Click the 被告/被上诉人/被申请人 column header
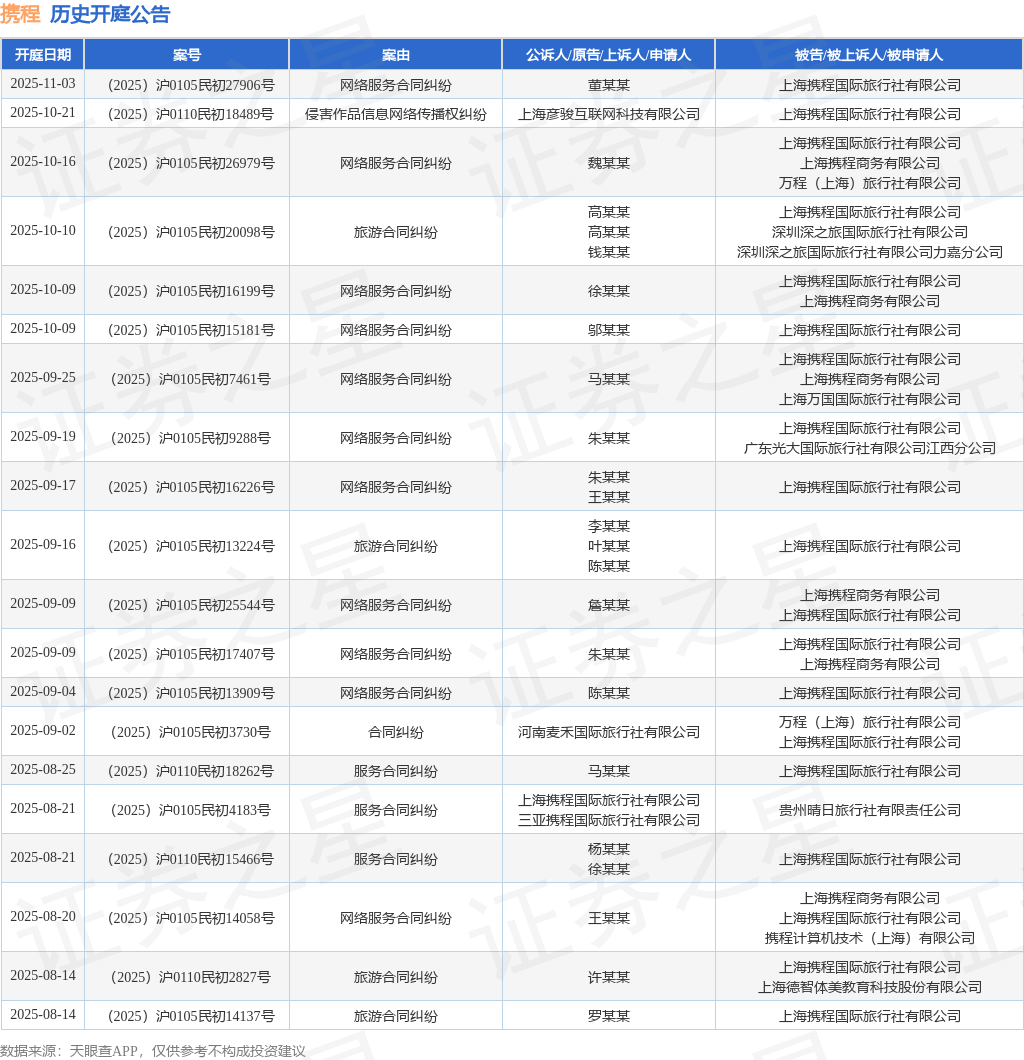Screen dimensions: 1024x1060 point(869,55)
